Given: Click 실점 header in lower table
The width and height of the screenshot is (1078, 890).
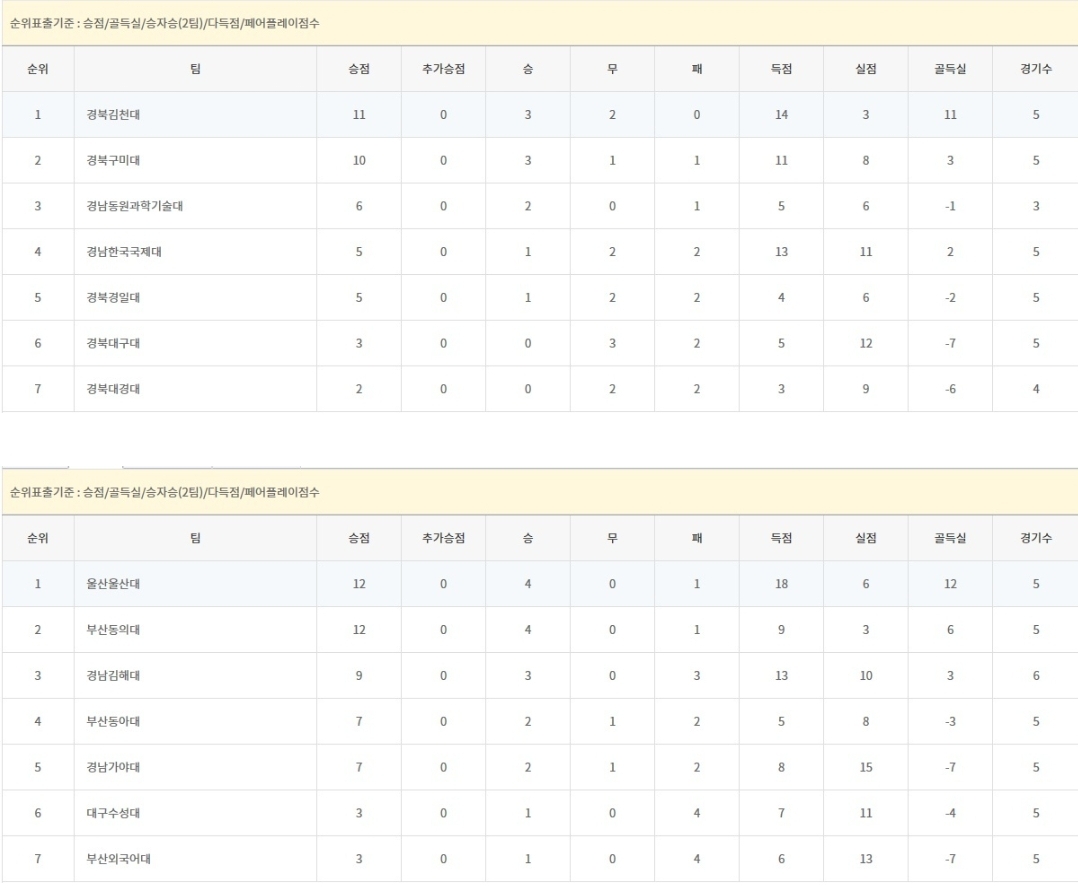Looking at the screenshot, I should (866, 538).
